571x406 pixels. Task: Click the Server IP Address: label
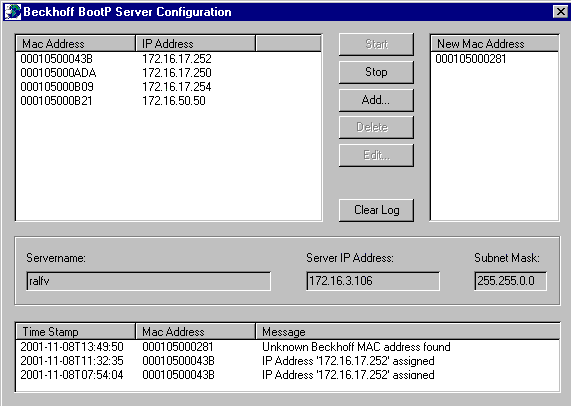(x=350, y=258)
